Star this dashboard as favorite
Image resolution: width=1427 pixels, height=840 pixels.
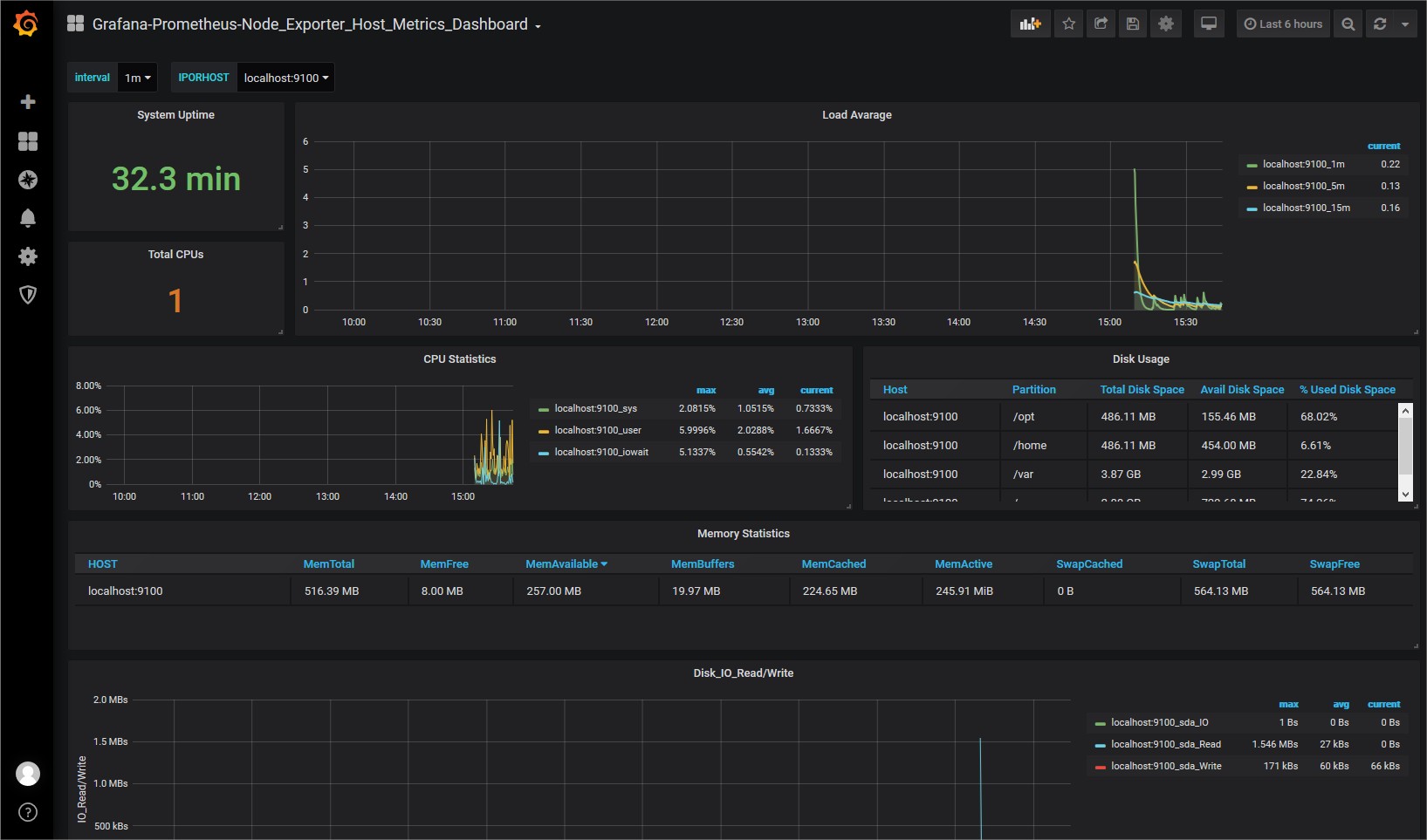(1069, 24)
